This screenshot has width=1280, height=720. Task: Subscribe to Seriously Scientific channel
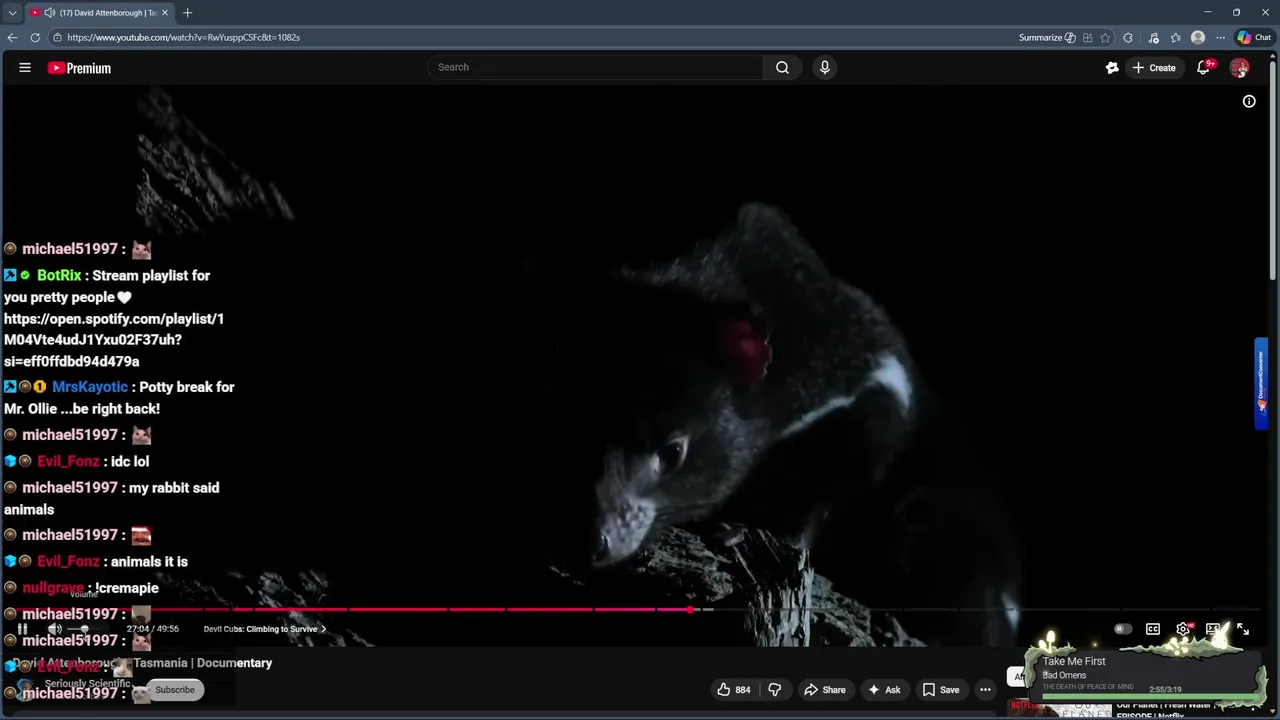coord(174,689)
